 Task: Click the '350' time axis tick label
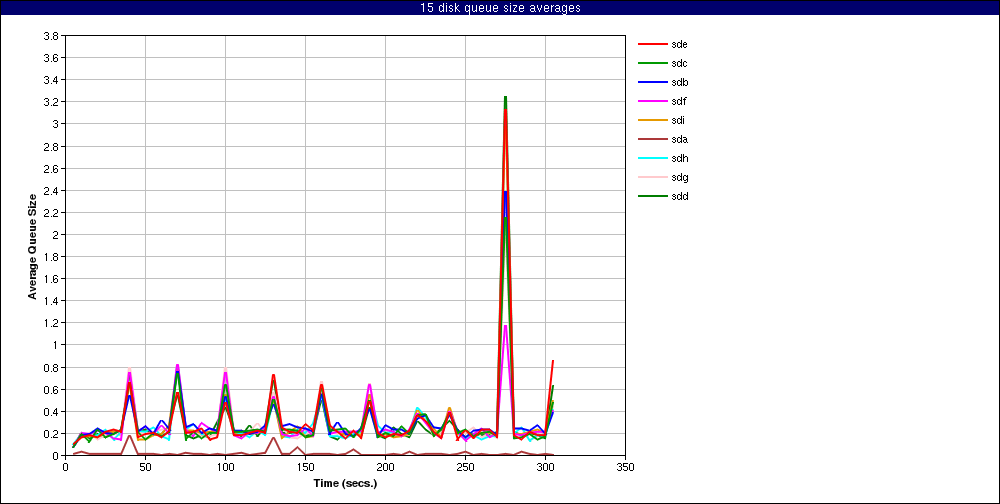point(626,468)
